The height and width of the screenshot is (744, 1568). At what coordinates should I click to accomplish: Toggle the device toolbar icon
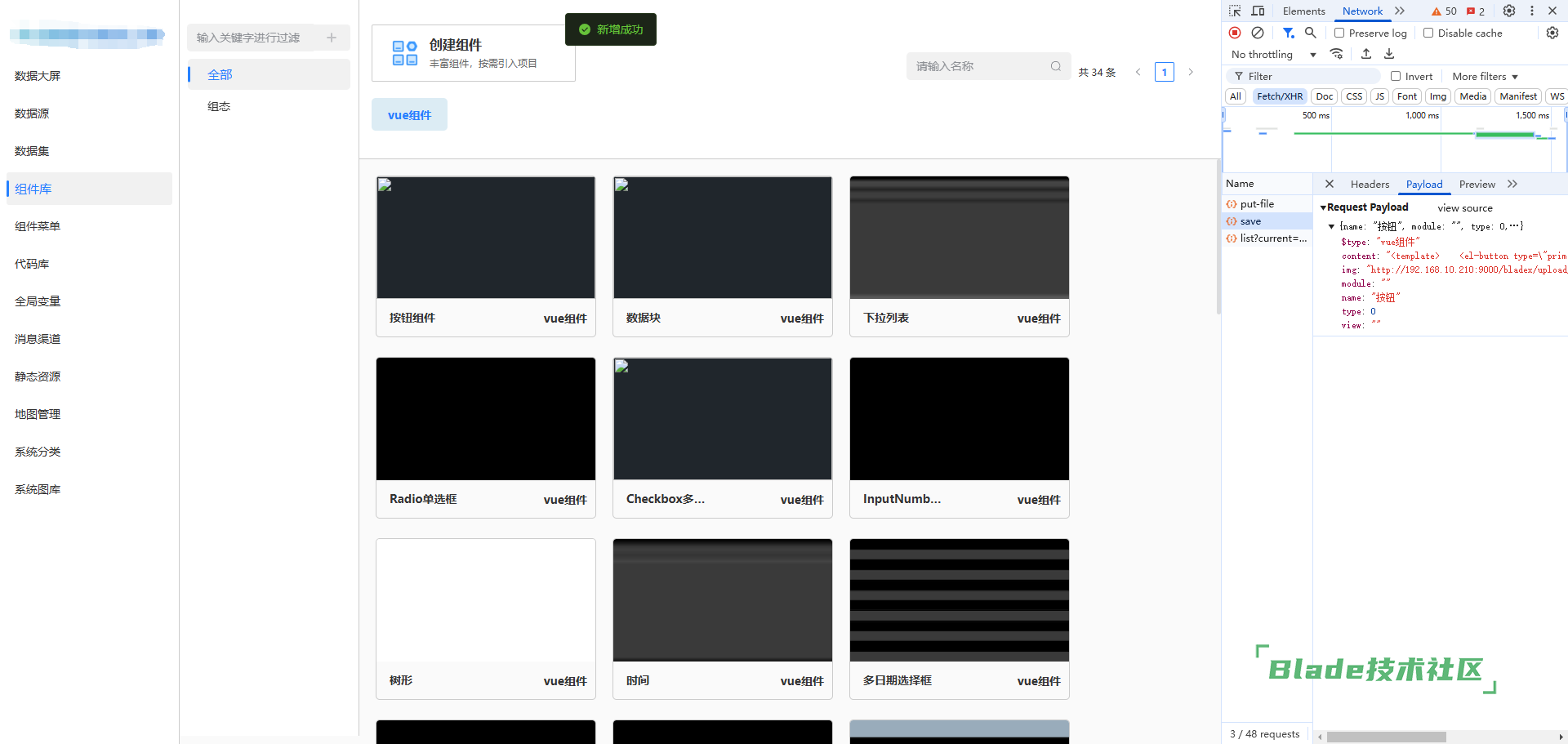tap(1258, 11)
